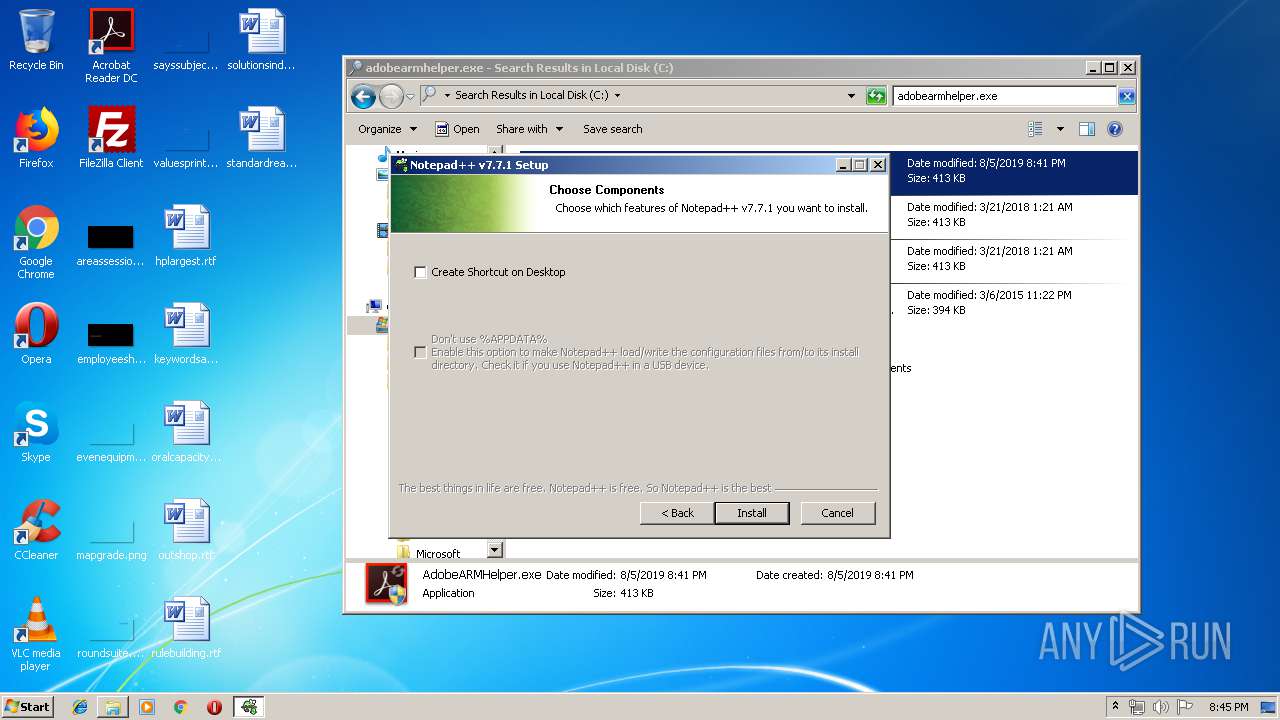
Task: Select the outshop.rtf document icon
Action: coord(186,530)
